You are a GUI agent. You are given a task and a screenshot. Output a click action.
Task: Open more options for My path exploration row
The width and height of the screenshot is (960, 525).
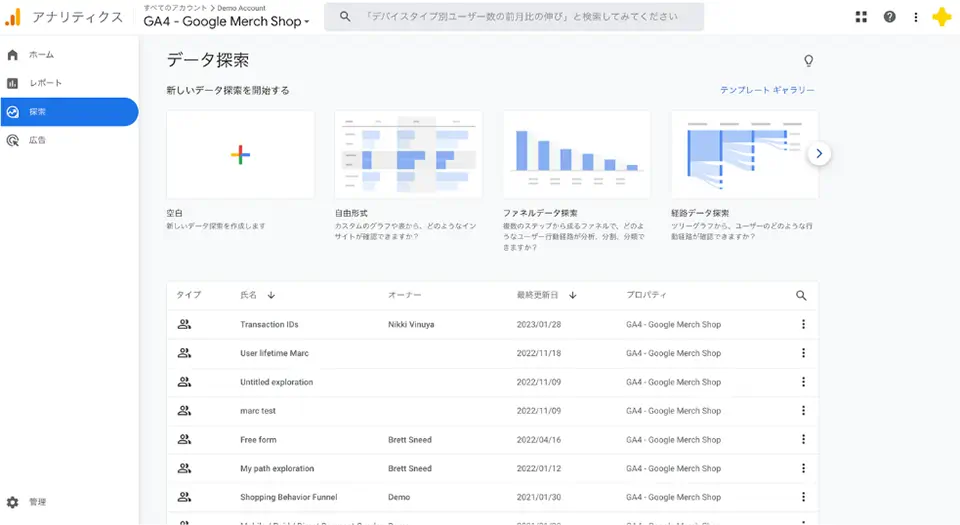[x=803, y=468]
